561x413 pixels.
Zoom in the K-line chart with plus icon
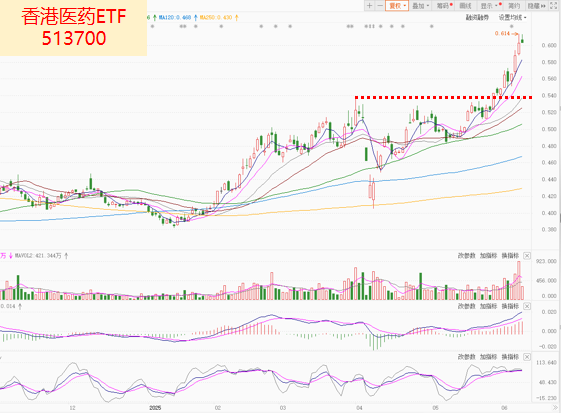click(x=369, y=5)
